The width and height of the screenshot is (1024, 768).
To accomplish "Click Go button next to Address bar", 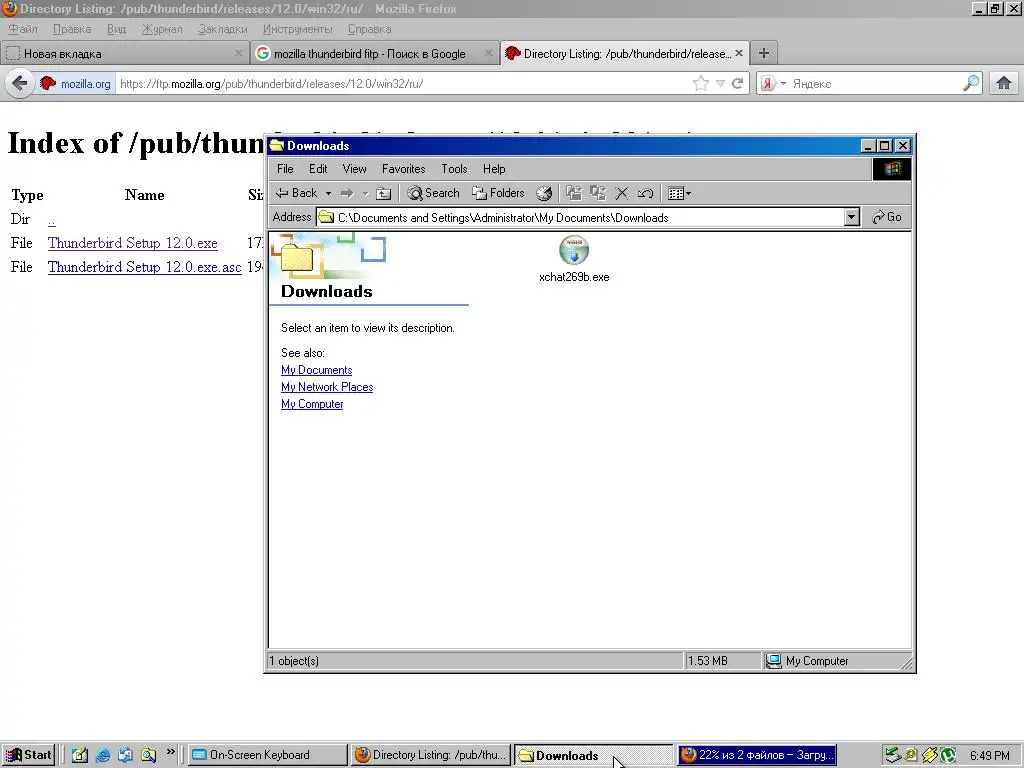I will (x=887, y=217).
